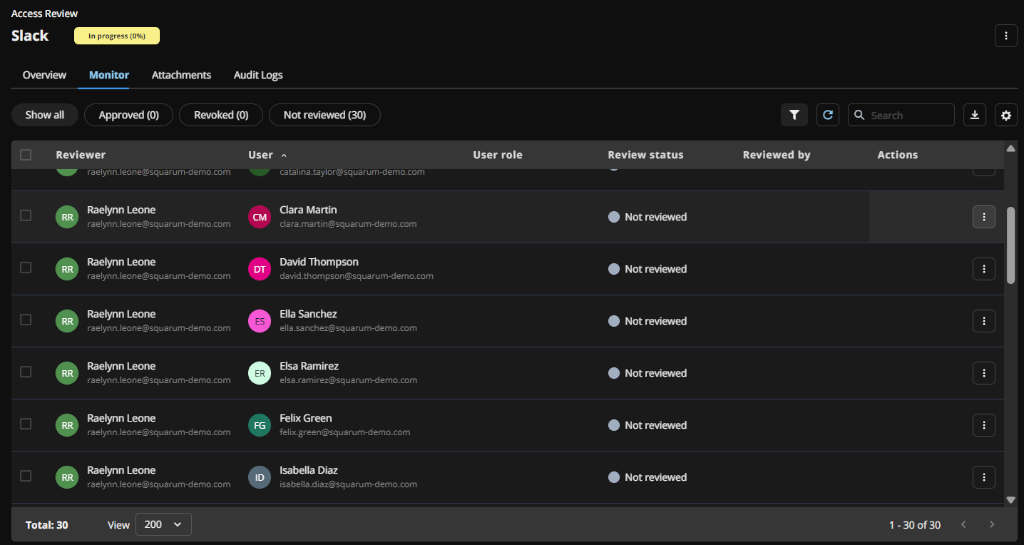
Task: Go to previous page arrow
Action: pos(963,525)
